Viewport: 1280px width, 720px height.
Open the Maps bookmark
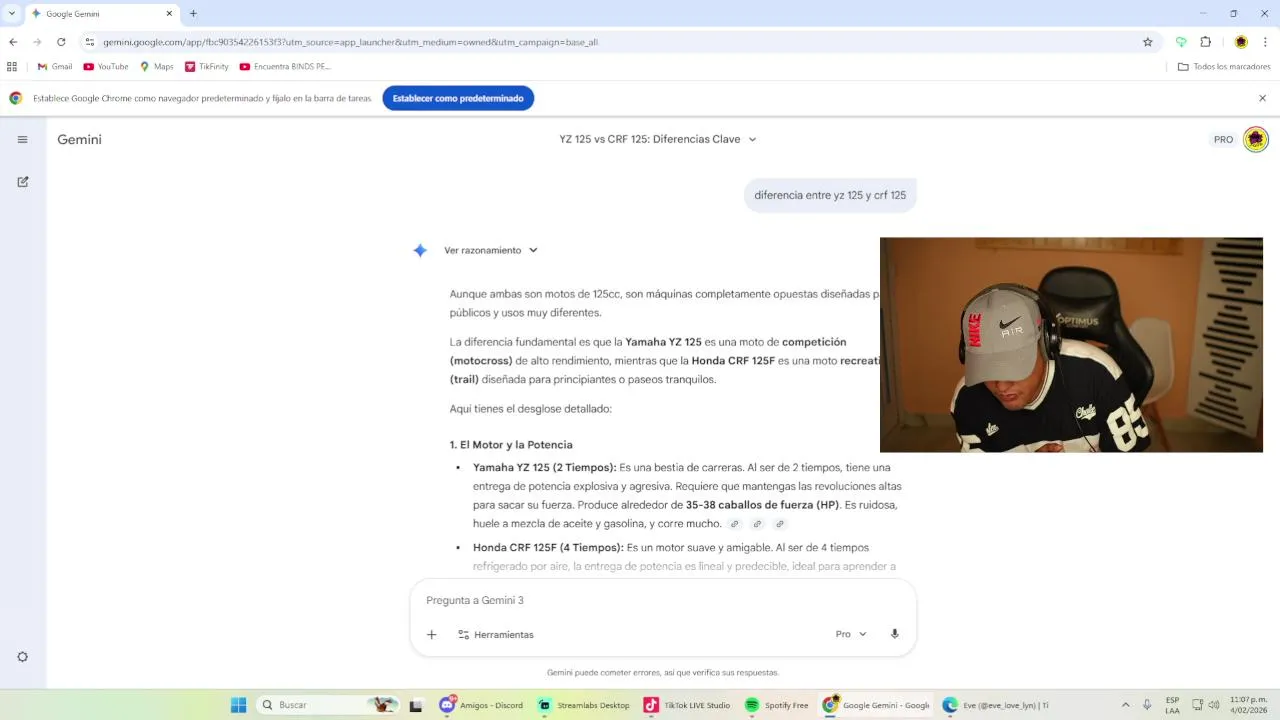coord(157,67)
